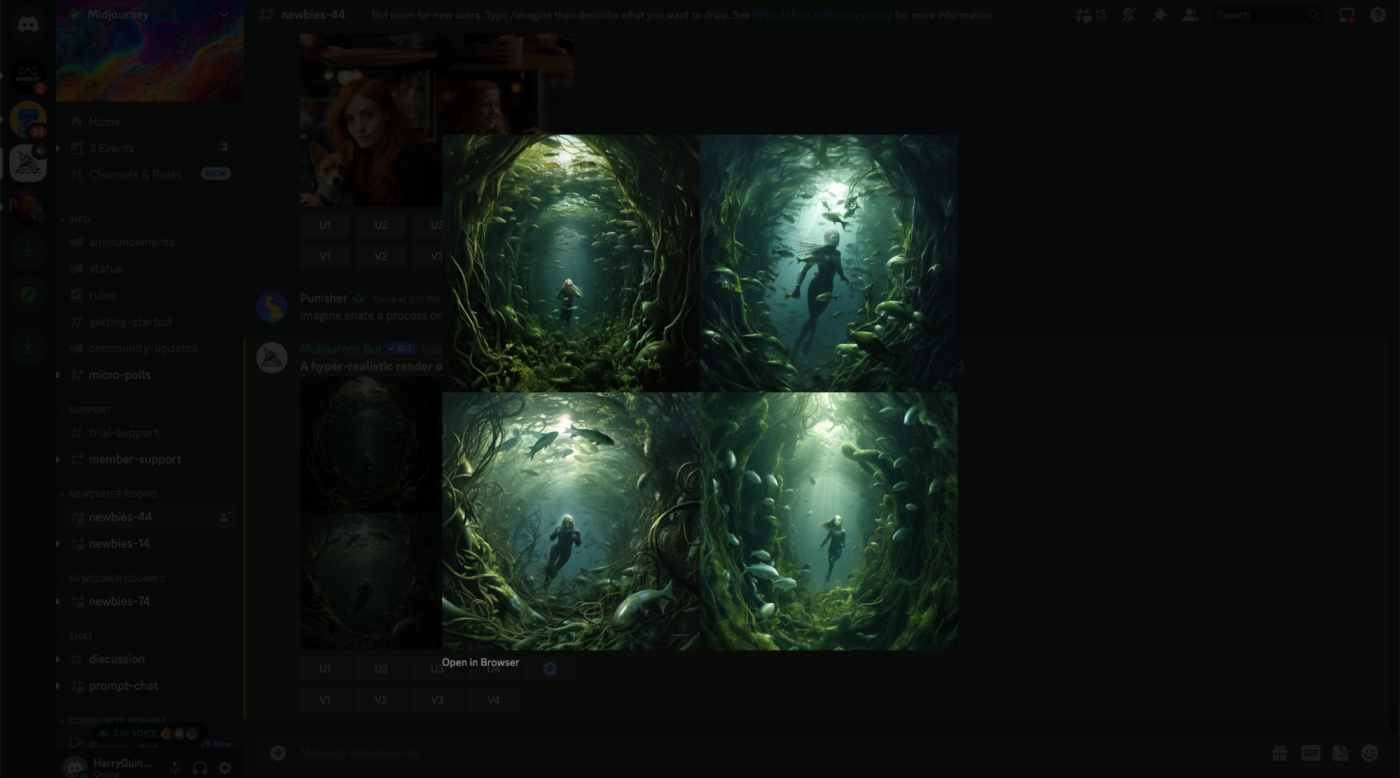This screenshot has height=778, width=1400.
Task: Click V1 under the underwater image grid
Action: coord(325,700)
